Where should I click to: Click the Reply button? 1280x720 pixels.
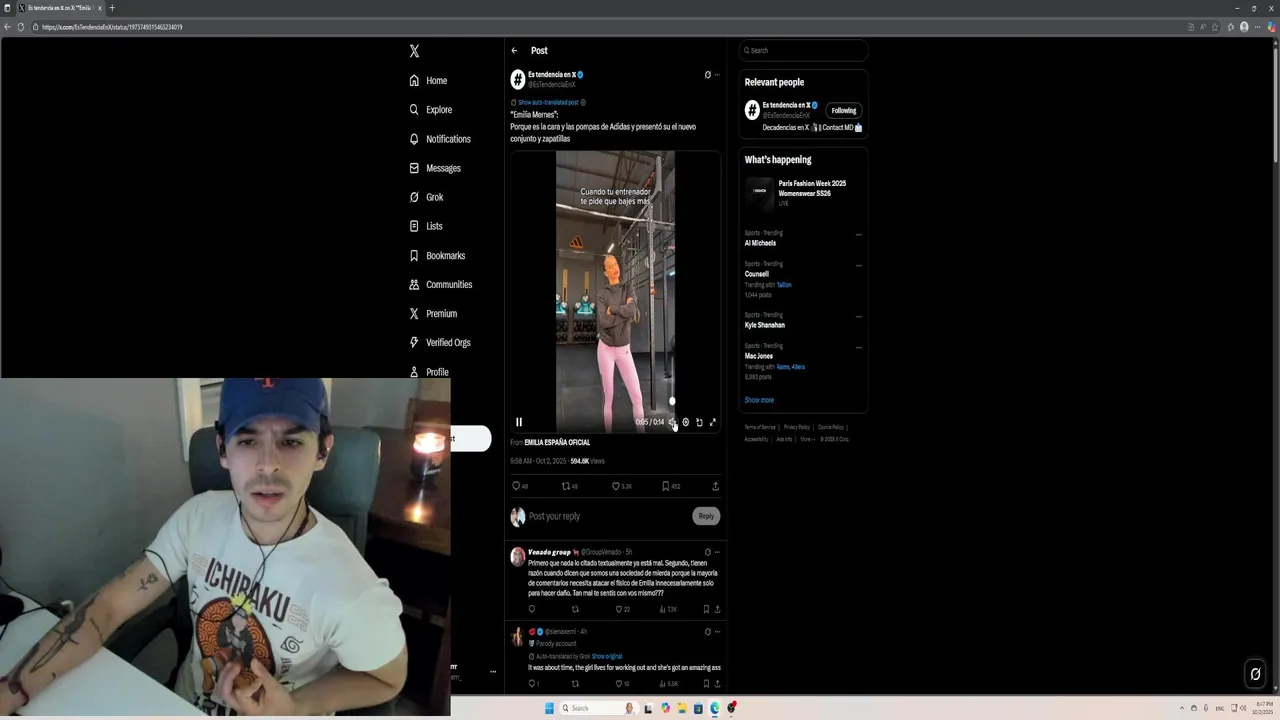coord(706,516)
